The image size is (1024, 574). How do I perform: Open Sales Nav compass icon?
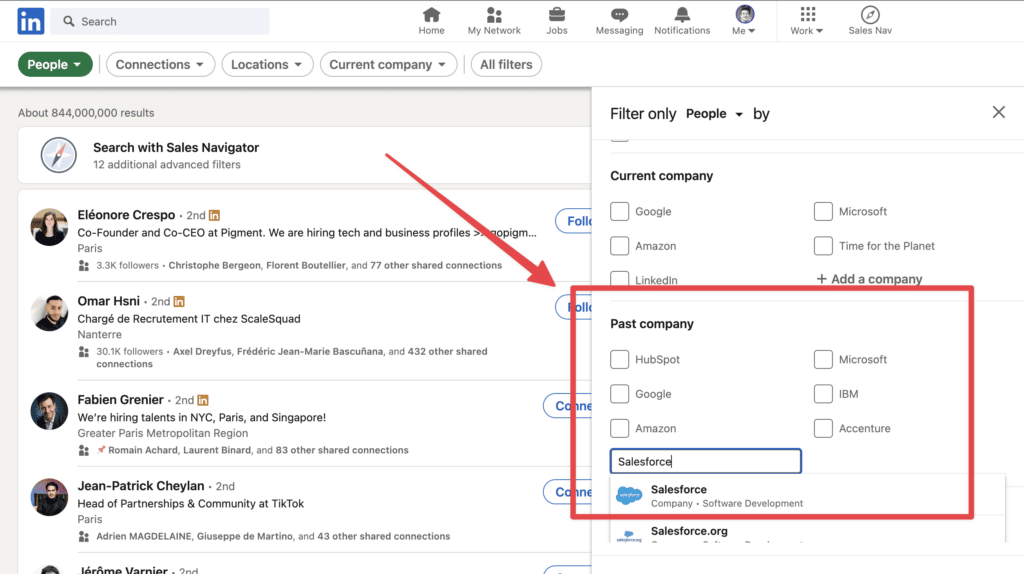[870, 14]
